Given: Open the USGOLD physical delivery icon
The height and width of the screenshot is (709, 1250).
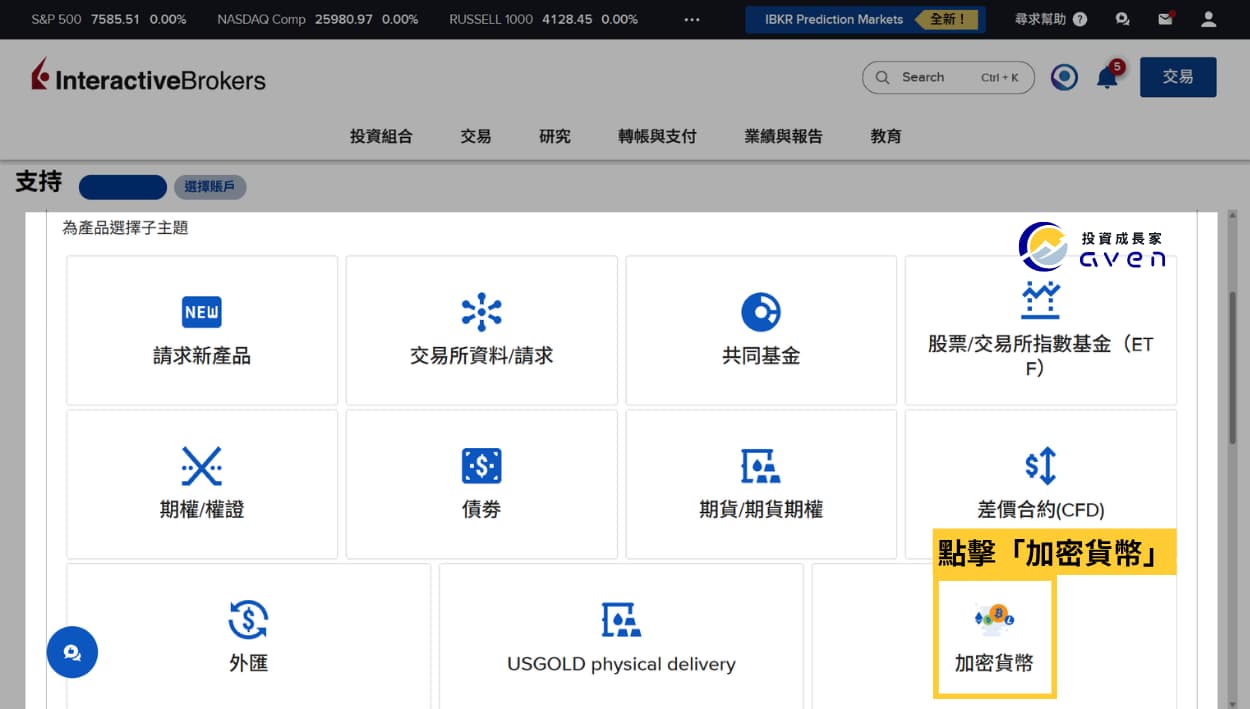Looking at the screenshot, I should tap(621, 620).
